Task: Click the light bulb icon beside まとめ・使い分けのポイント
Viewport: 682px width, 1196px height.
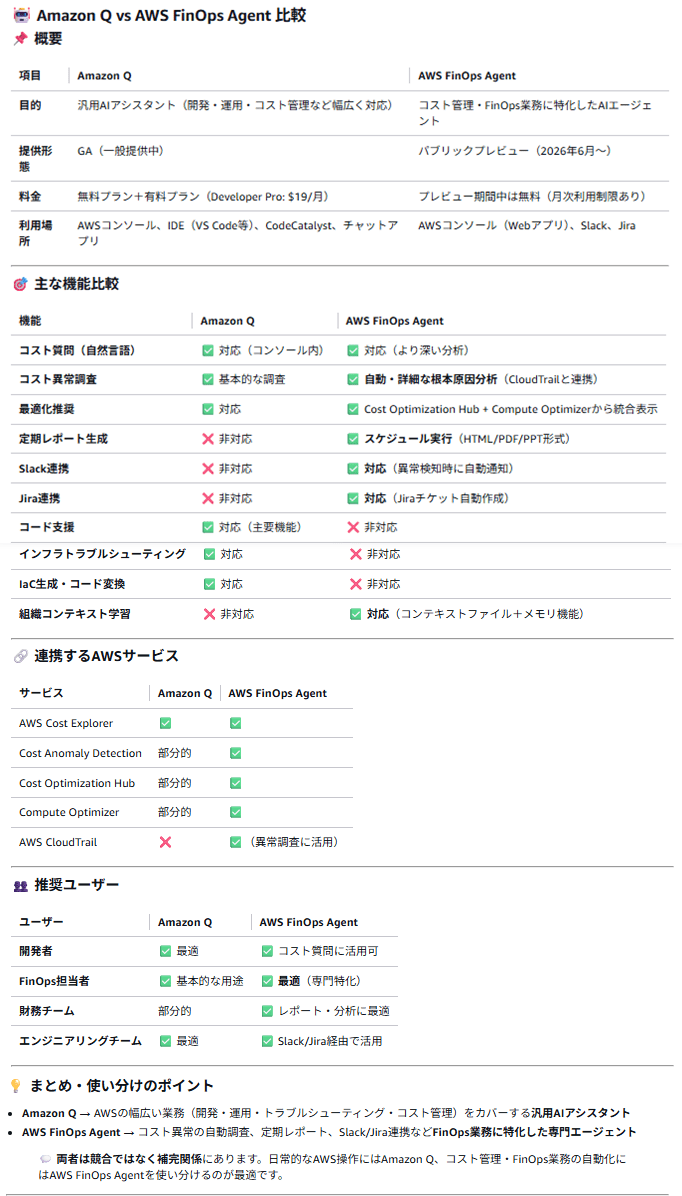Action: point(15,1085)
